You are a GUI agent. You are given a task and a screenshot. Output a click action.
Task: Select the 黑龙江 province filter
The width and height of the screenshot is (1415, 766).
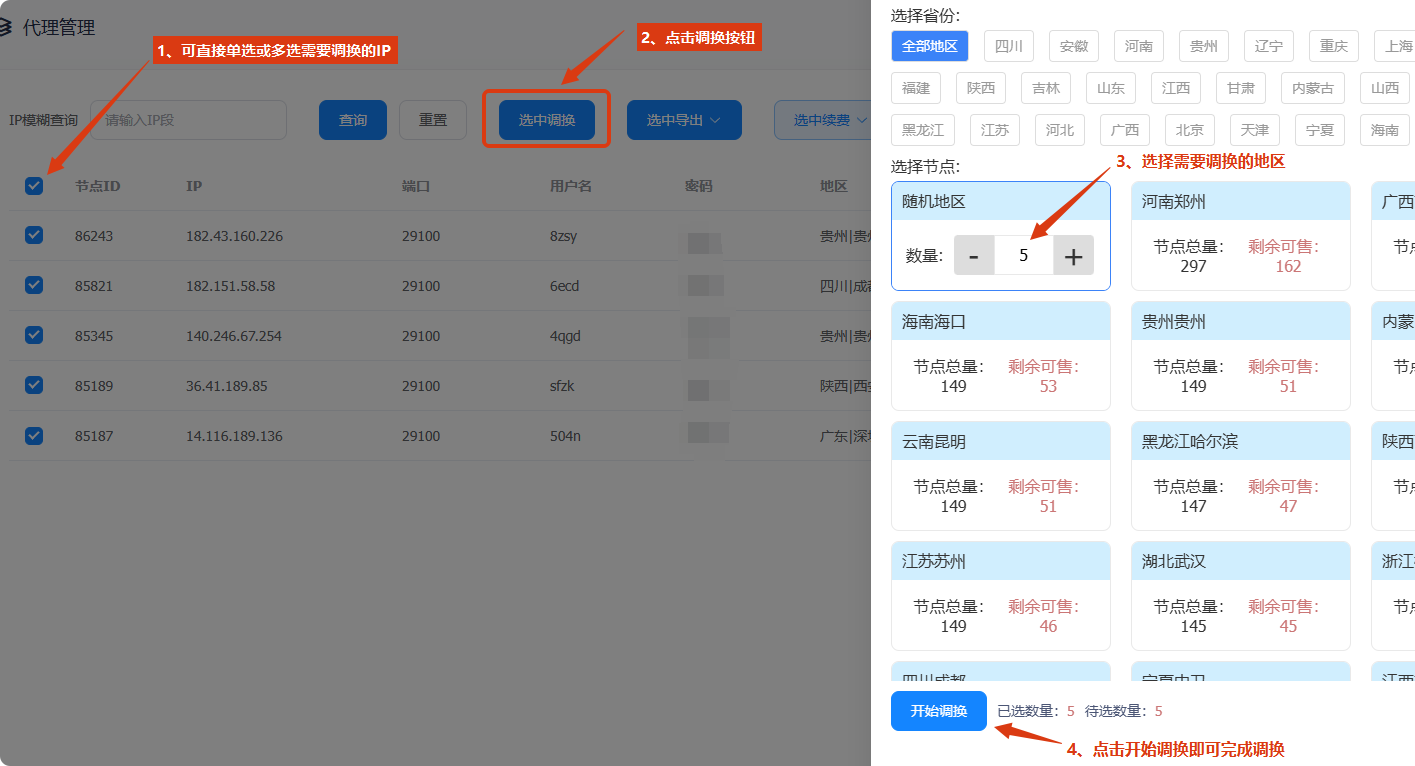(923, 130)
